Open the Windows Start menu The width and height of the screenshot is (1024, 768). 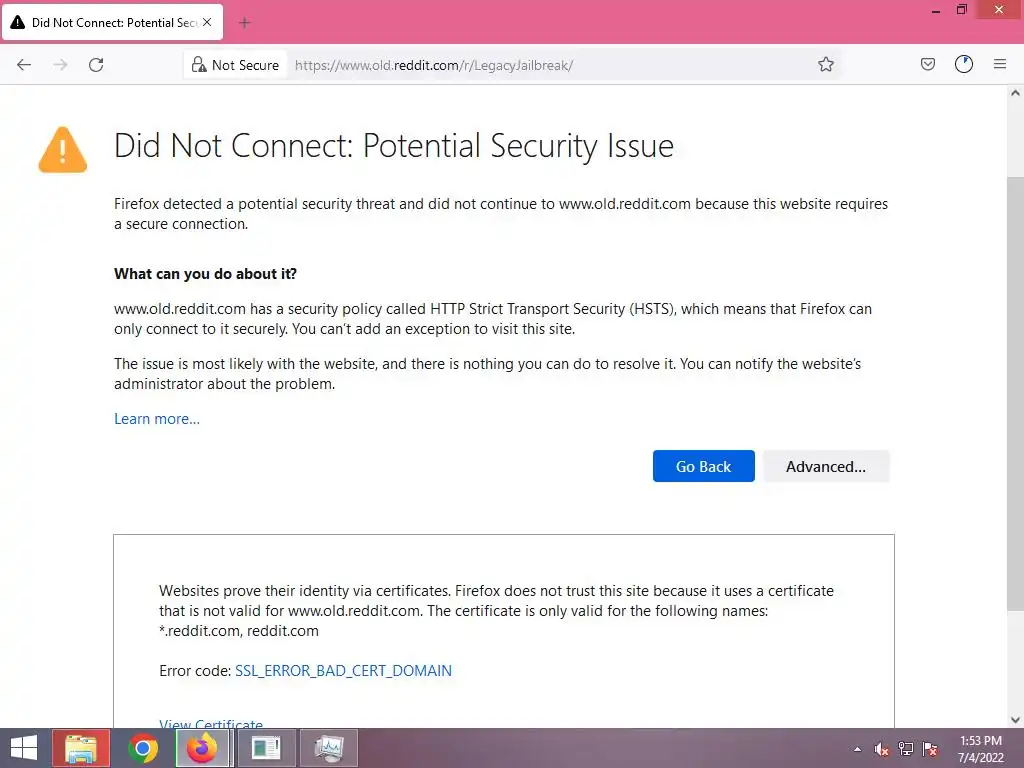tap(24, 748)
